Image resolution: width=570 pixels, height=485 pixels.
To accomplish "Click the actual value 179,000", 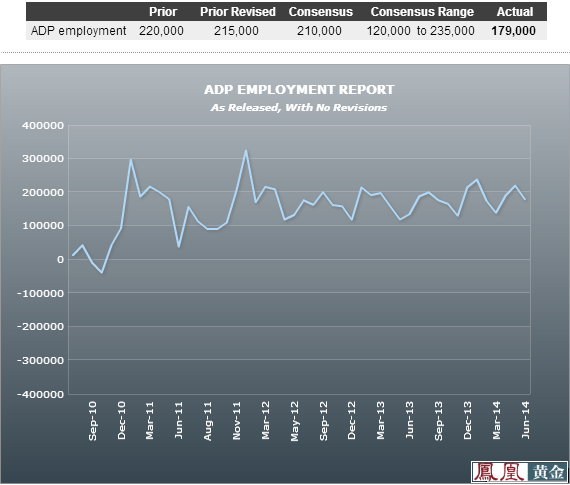I will click(x=513, y=31).
